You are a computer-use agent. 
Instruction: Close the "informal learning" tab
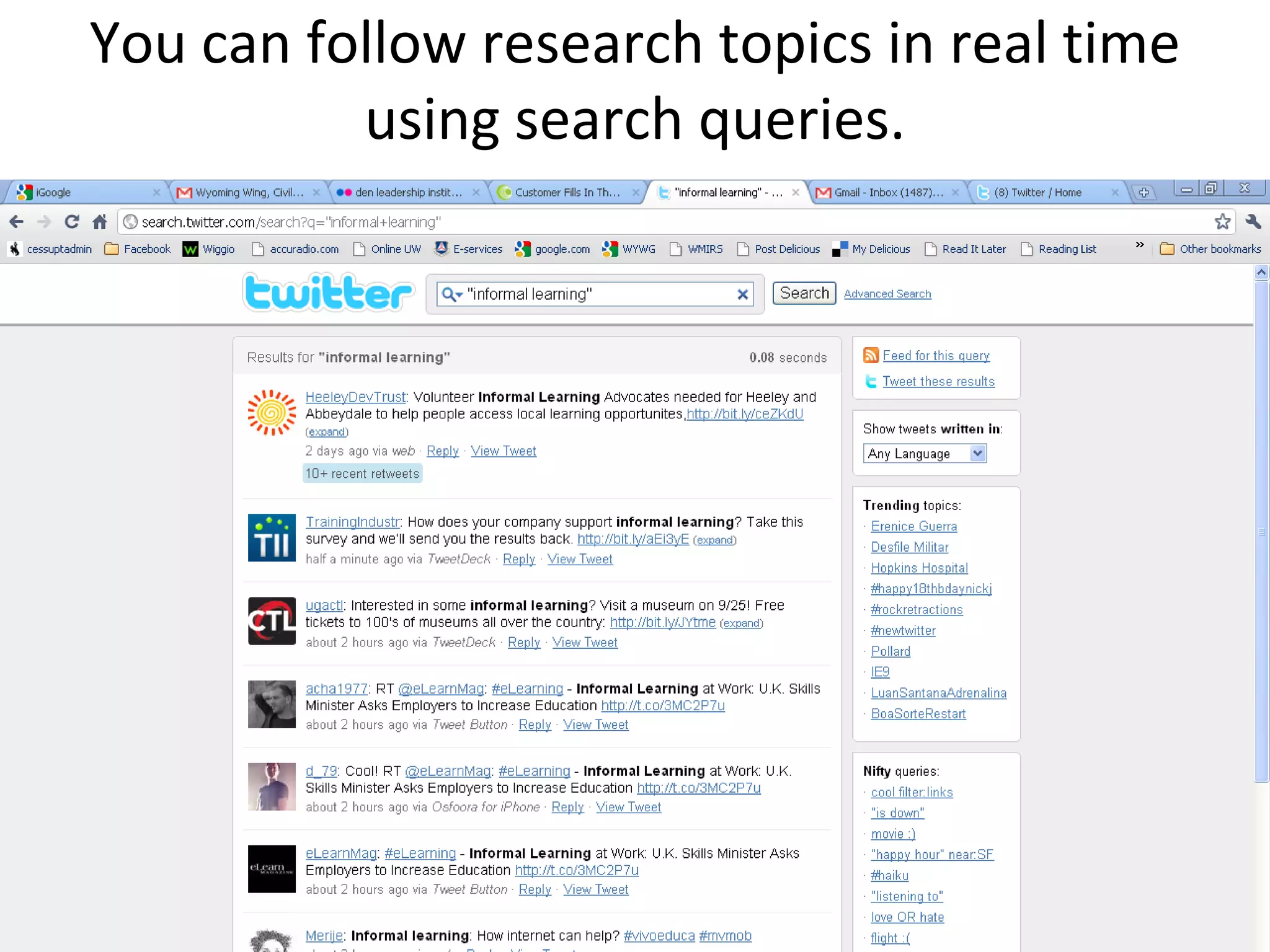[796, 193]
